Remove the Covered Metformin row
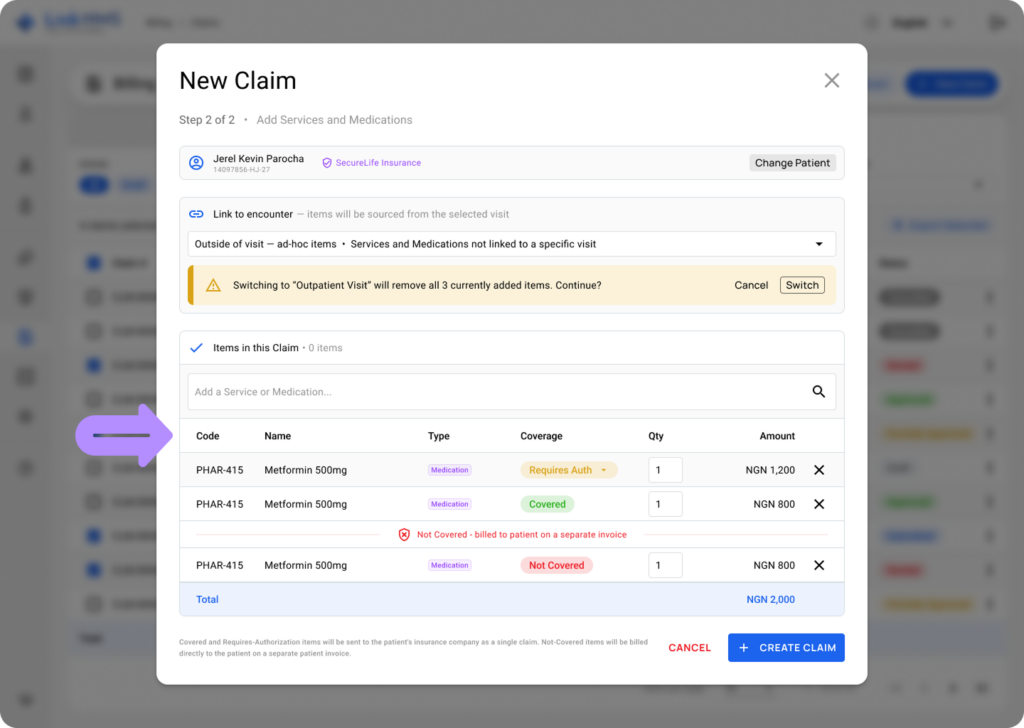Image resolution: width=1024 pixels, height=728 pixels. coord(819,504)
